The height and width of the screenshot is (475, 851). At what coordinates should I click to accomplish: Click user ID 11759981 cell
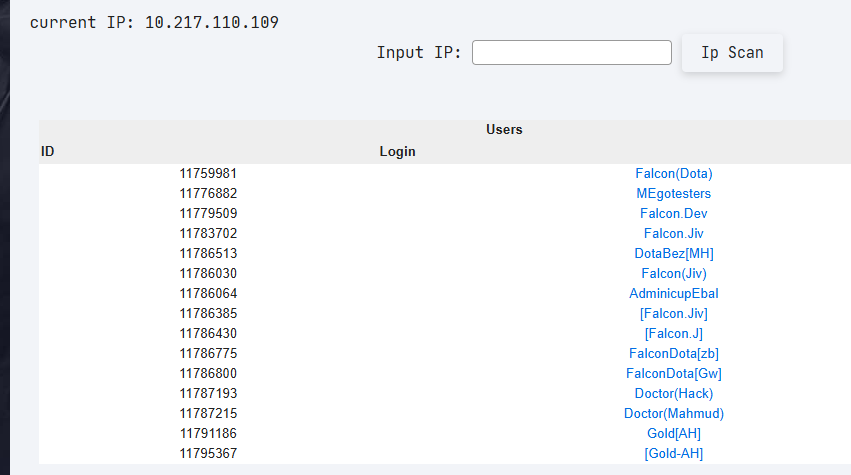pyautogui.click(x=208, y=173)
